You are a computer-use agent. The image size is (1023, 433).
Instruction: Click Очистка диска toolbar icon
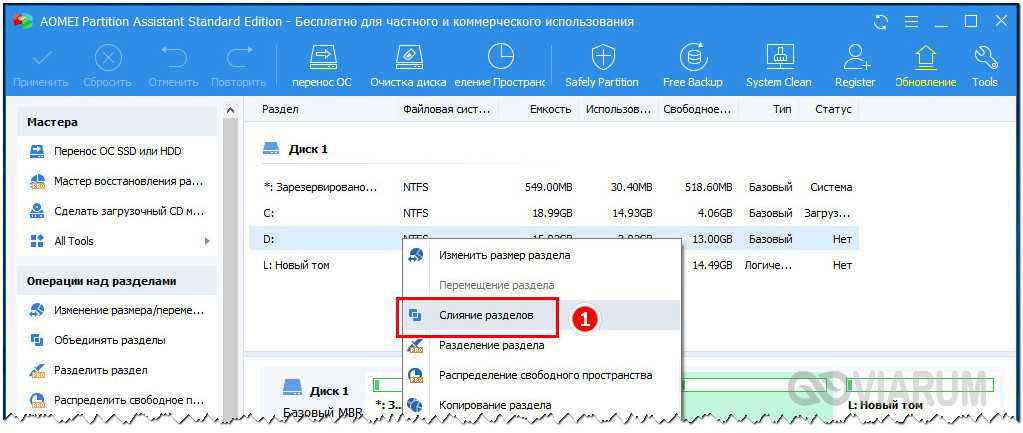point(409,58)
